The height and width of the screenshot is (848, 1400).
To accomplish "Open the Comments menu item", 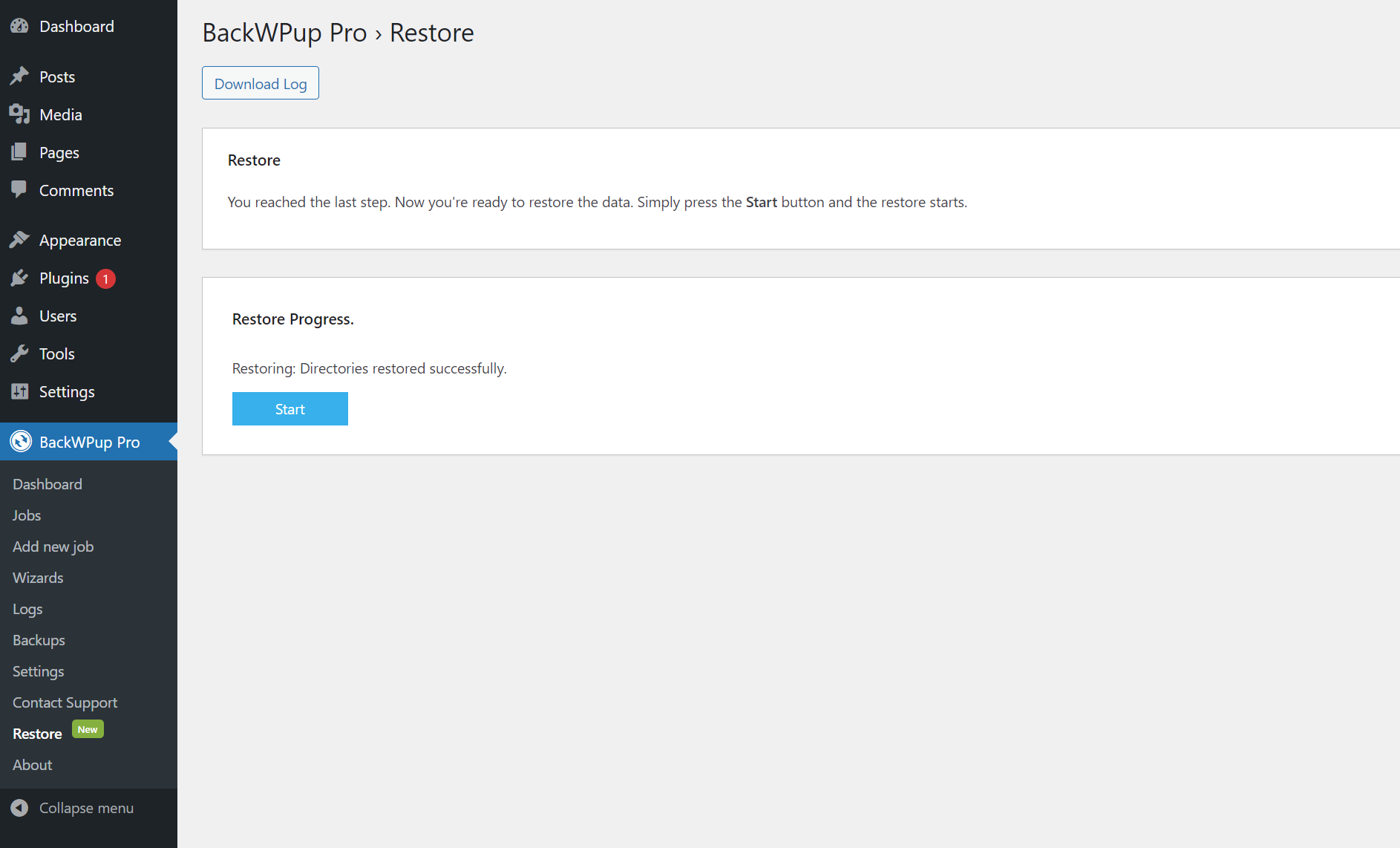I will pos(89,190).
